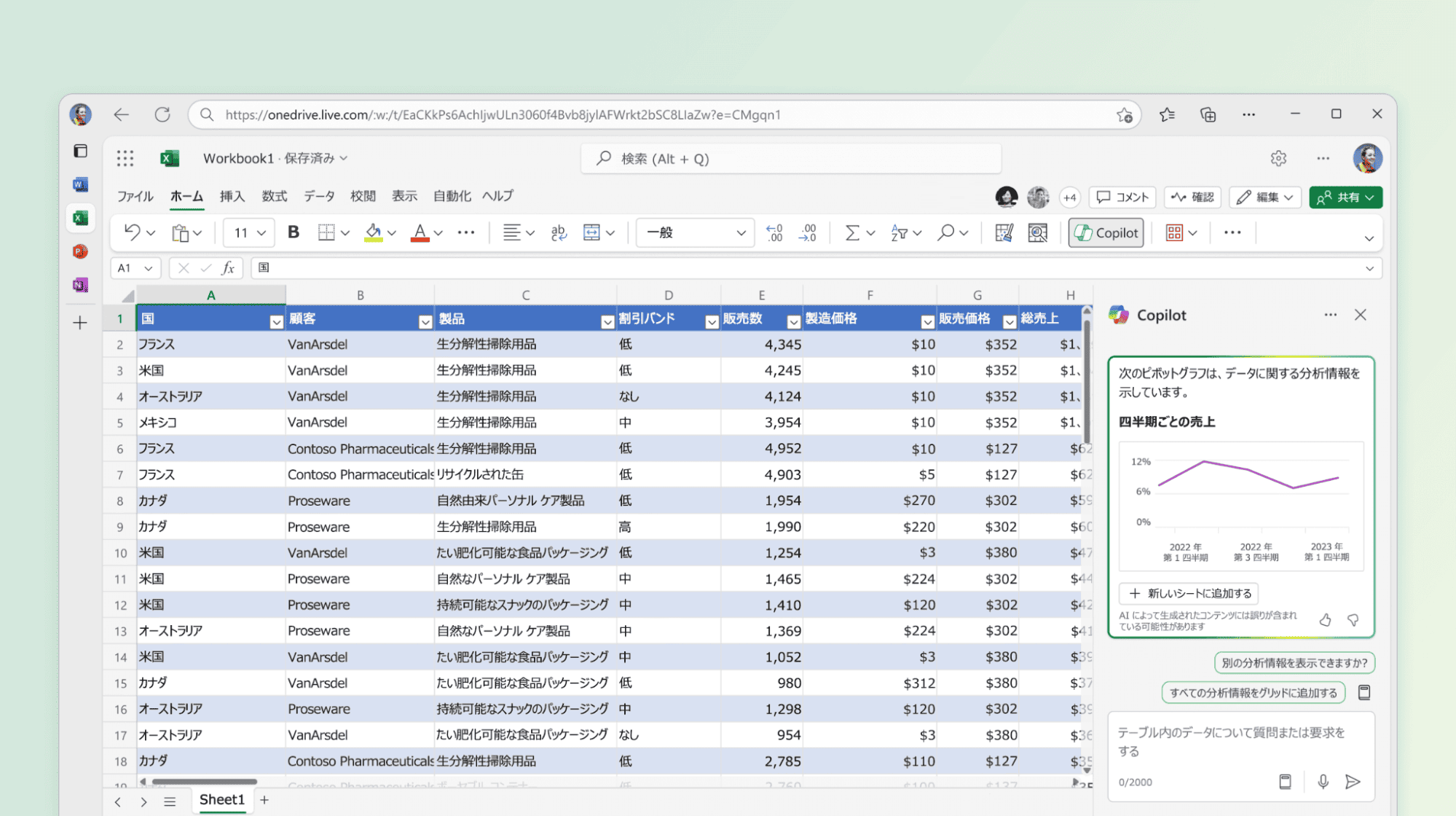Screen dimensions: 1456x816
Task: Click the microphone icon in Copilot
Action: tap(1323, 781)
